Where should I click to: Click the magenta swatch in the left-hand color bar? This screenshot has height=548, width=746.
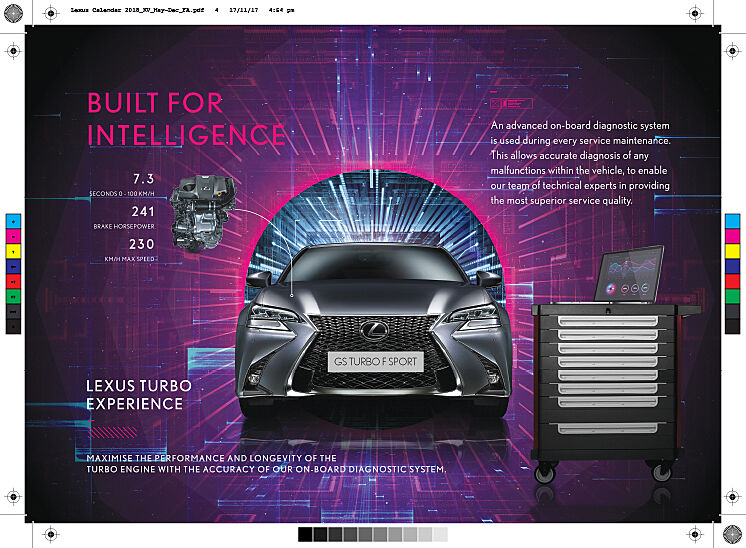tap(13, 236)
